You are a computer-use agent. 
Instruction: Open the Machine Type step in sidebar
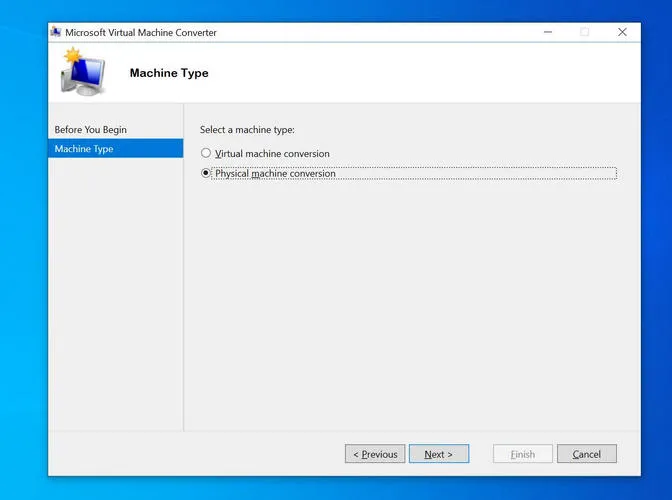tap(116, 148)
